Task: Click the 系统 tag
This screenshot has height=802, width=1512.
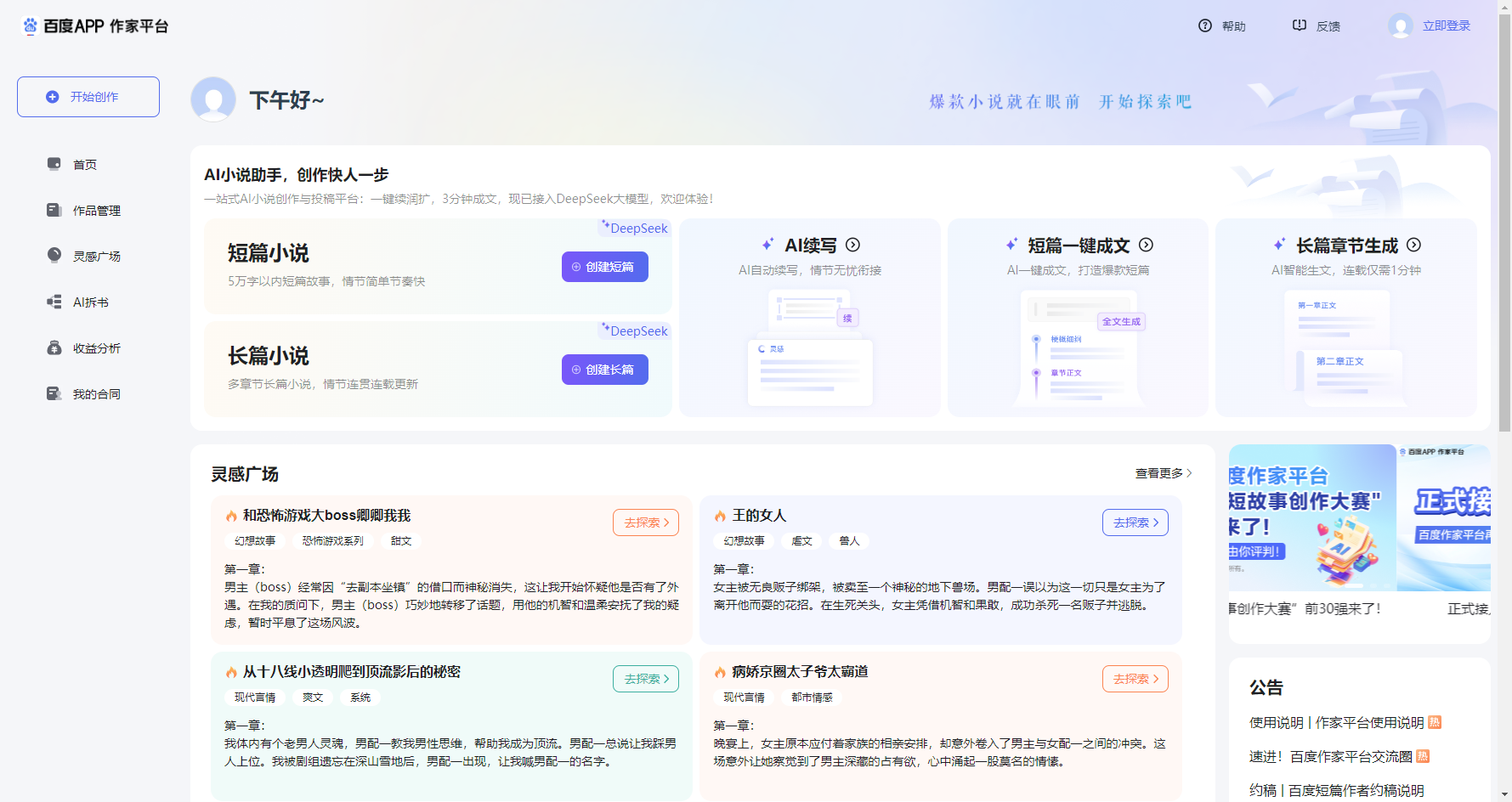Action: pos(360,698)
